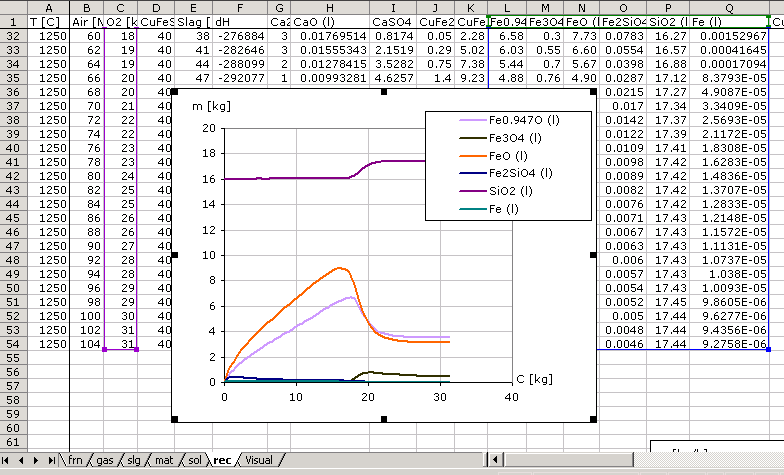Screen dimensions: 784x475
Task: Jump to last sheet with navigation arrow
Action: tap(51, 460)
